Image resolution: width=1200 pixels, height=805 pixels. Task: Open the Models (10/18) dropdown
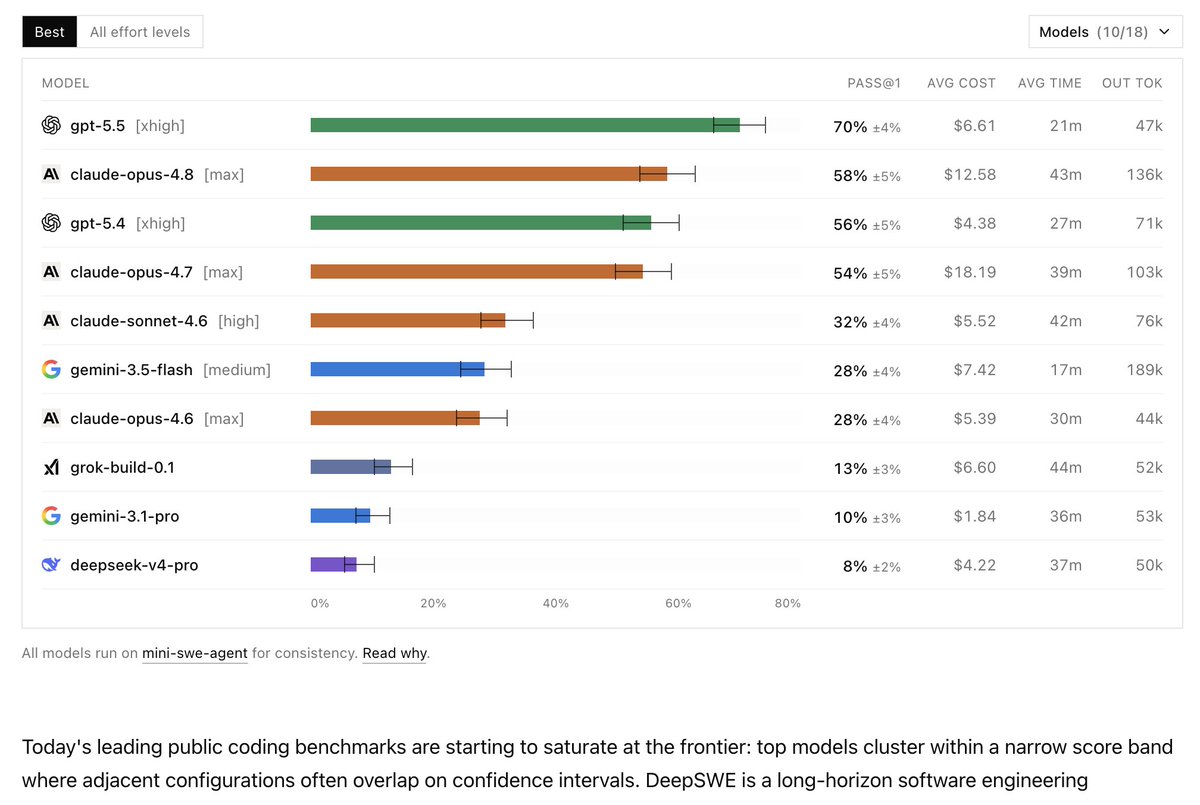point(1105,32)
